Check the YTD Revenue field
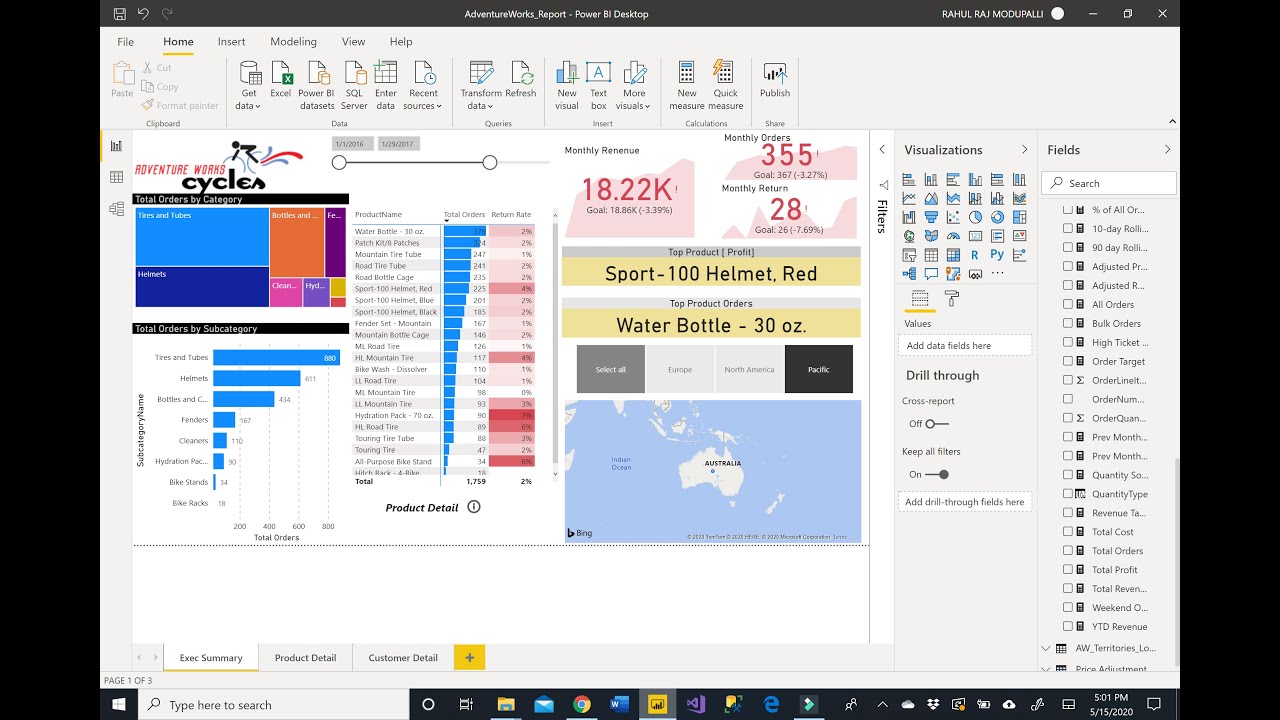 tap(1068, 627)
